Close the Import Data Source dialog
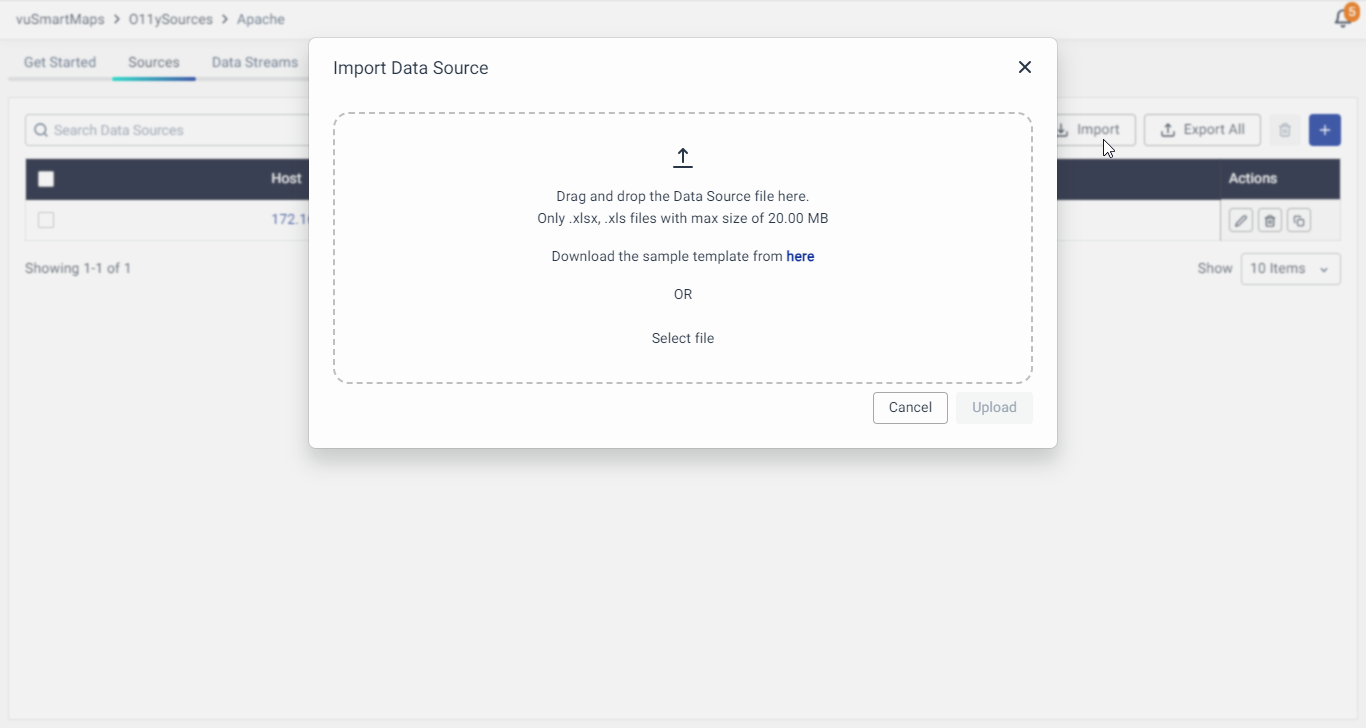 pos(1024,67)
